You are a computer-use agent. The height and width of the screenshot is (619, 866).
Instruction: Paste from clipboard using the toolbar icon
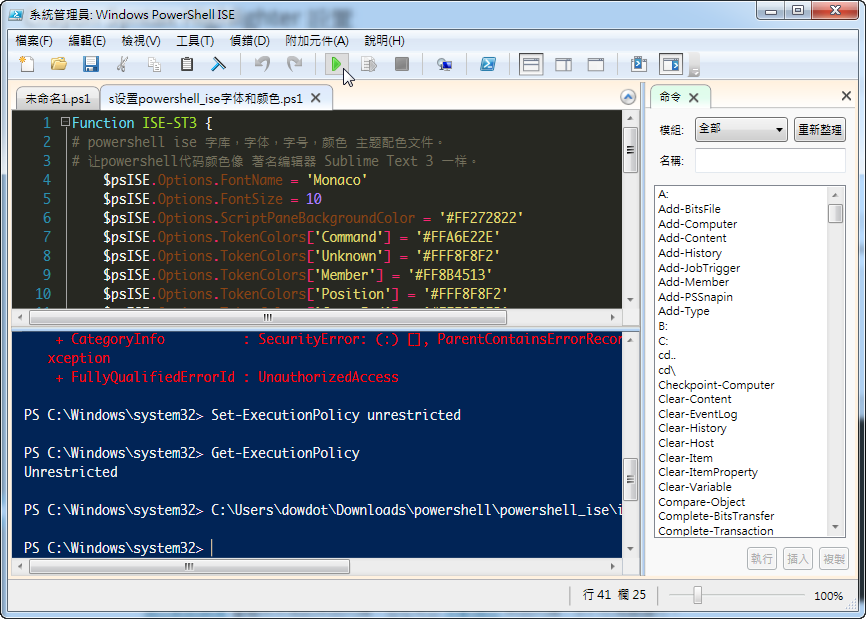[187, 64]
